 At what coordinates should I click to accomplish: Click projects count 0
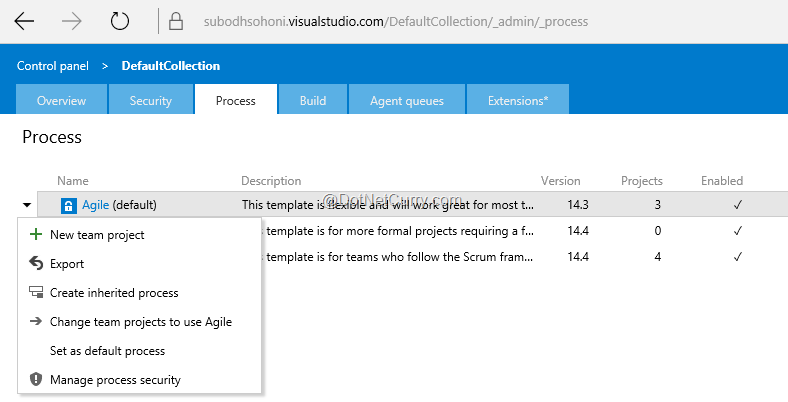tap(657, 231)
